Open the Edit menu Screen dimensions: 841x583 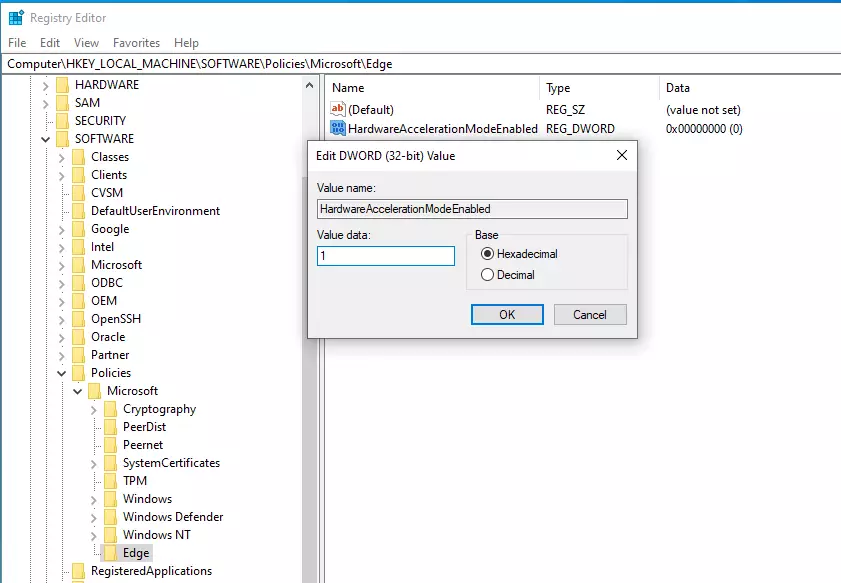click(50, 42)
